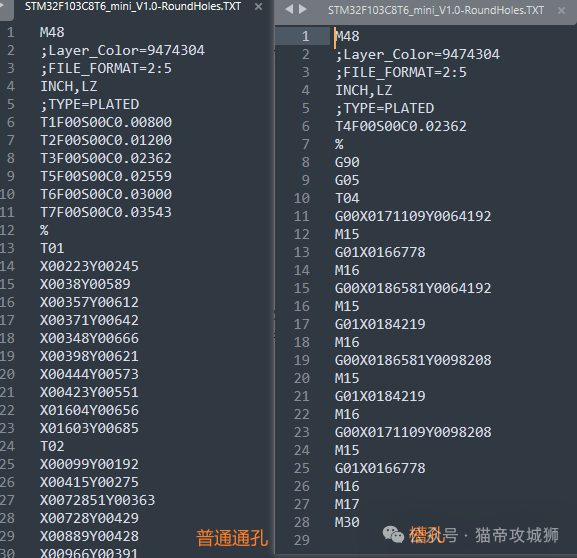
Task: Click the G00X0171109Y0064192 line
Action: 413,216
